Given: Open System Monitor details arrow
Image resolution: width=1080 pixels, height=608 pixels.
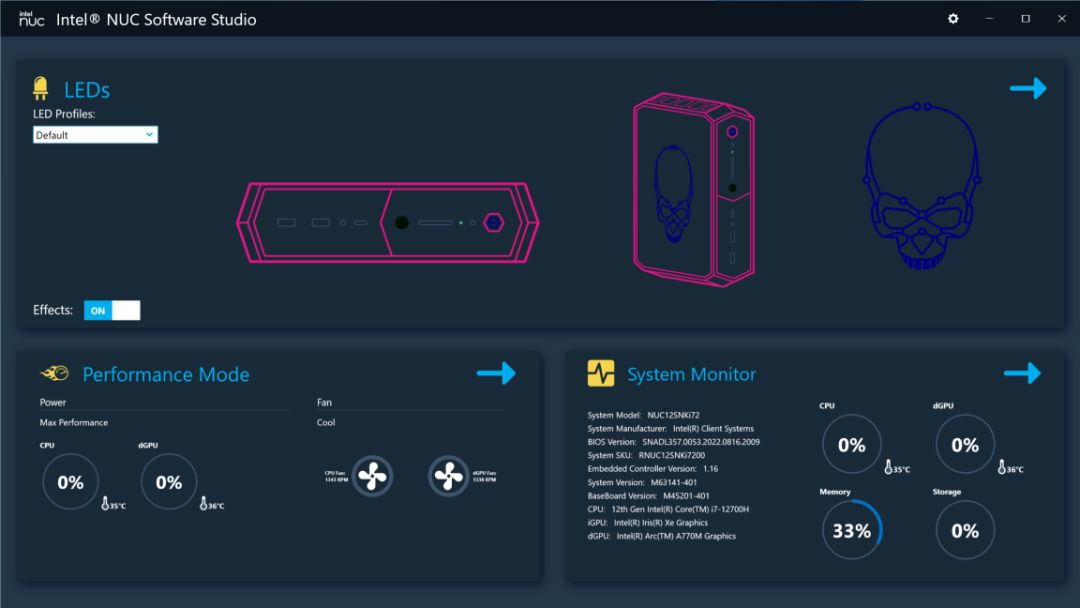Looking at the screenshot, I should pos(1022,373).
